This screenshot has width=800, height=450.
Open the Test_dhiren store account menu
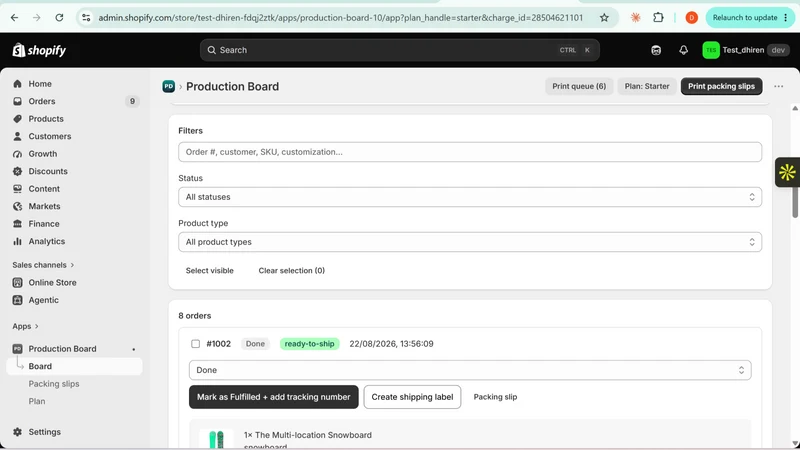point(745,50)
